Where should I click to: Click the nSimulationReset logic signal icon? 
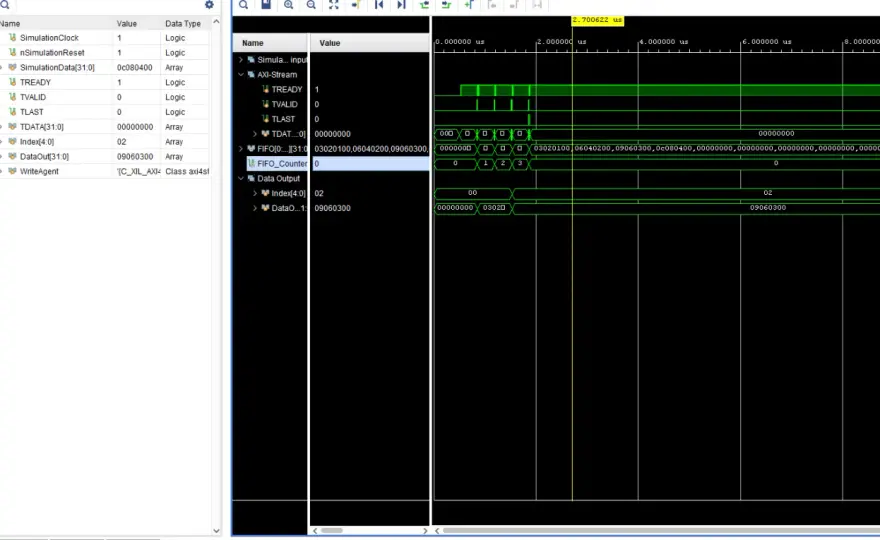(x=12, y=52)
